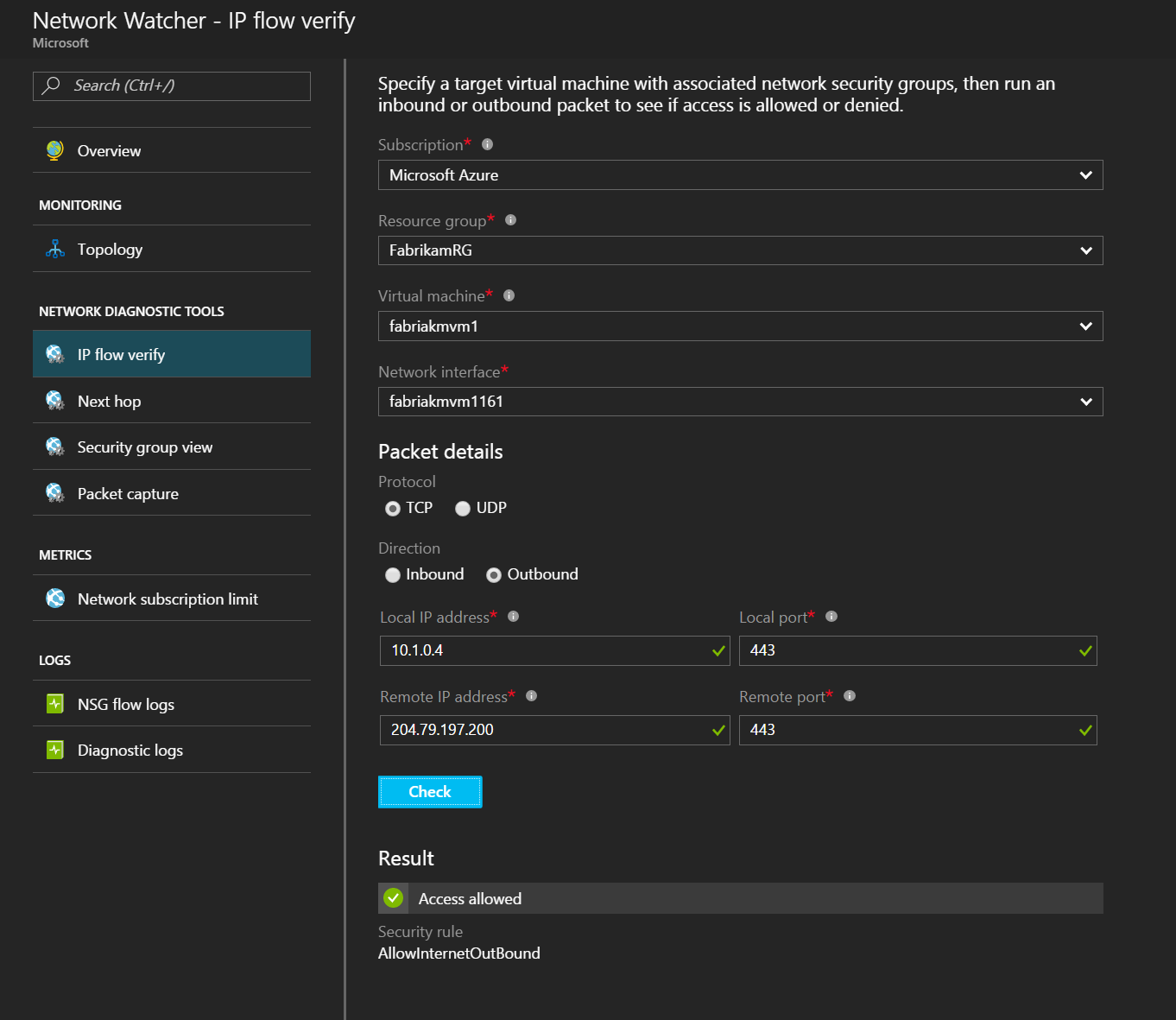Click the info icon beside Local port
The height and width of the screenshot is (1020, 1176).
pos(831,617)
